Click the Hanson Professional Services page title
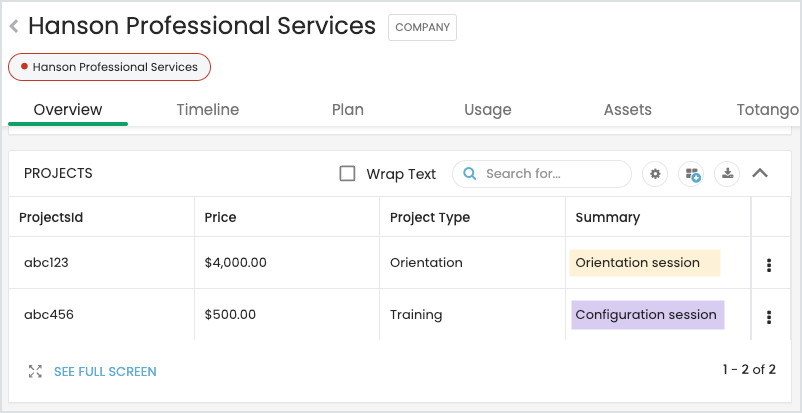This screenshot has height=413, width=802. click(x=202, y=26)
